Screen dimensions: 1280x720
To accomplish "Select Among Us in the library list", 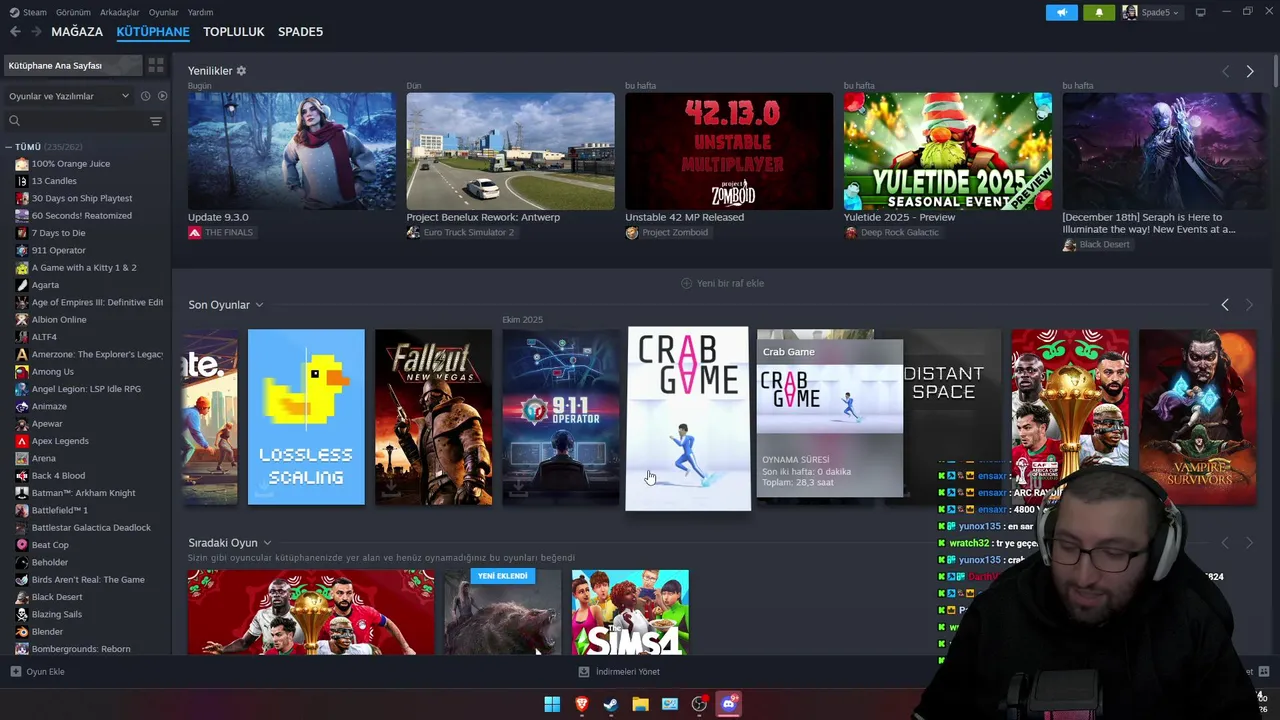I will pyautogui.click(x=52, y=372).
